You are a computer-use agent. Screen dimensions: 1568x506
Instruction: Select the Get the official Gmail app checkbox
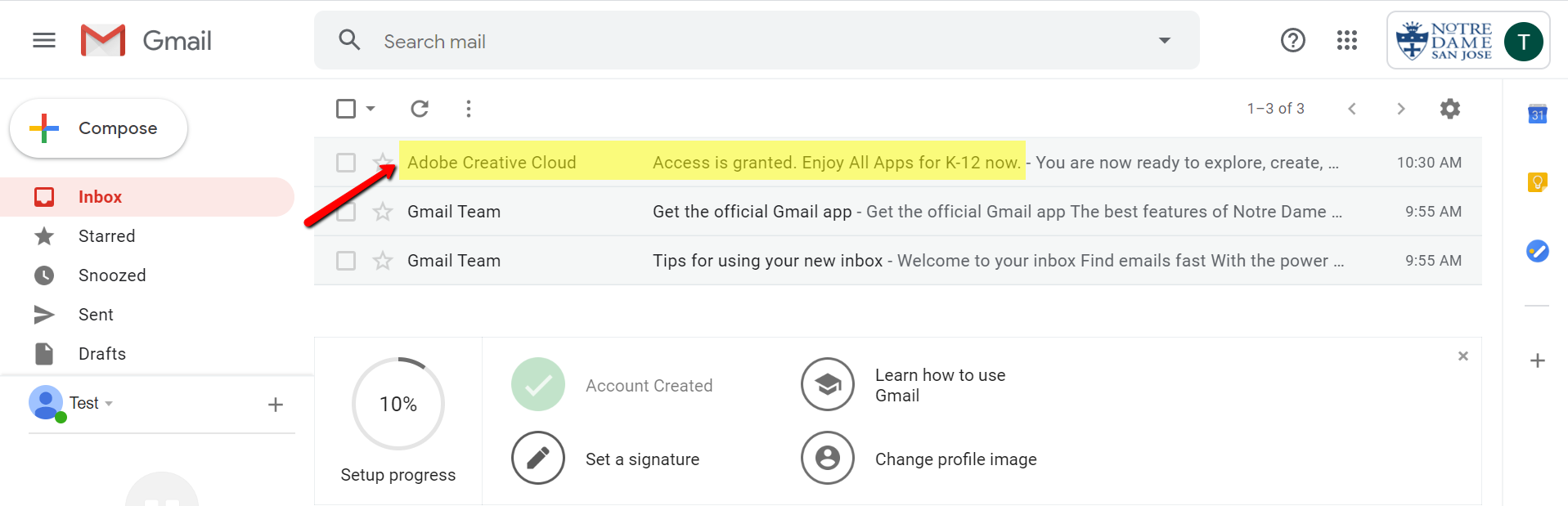(x=346, y=212)
